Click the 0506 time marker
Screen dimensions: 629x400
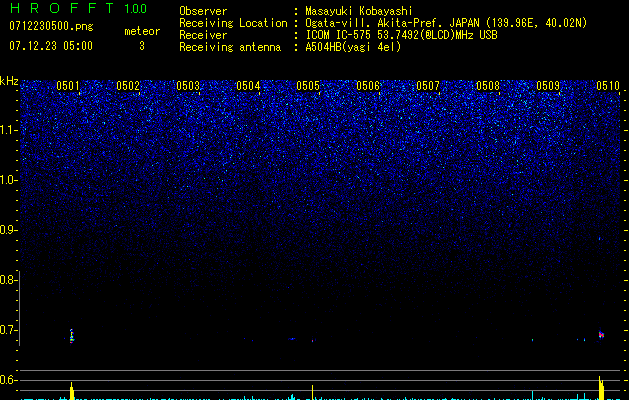368,86
